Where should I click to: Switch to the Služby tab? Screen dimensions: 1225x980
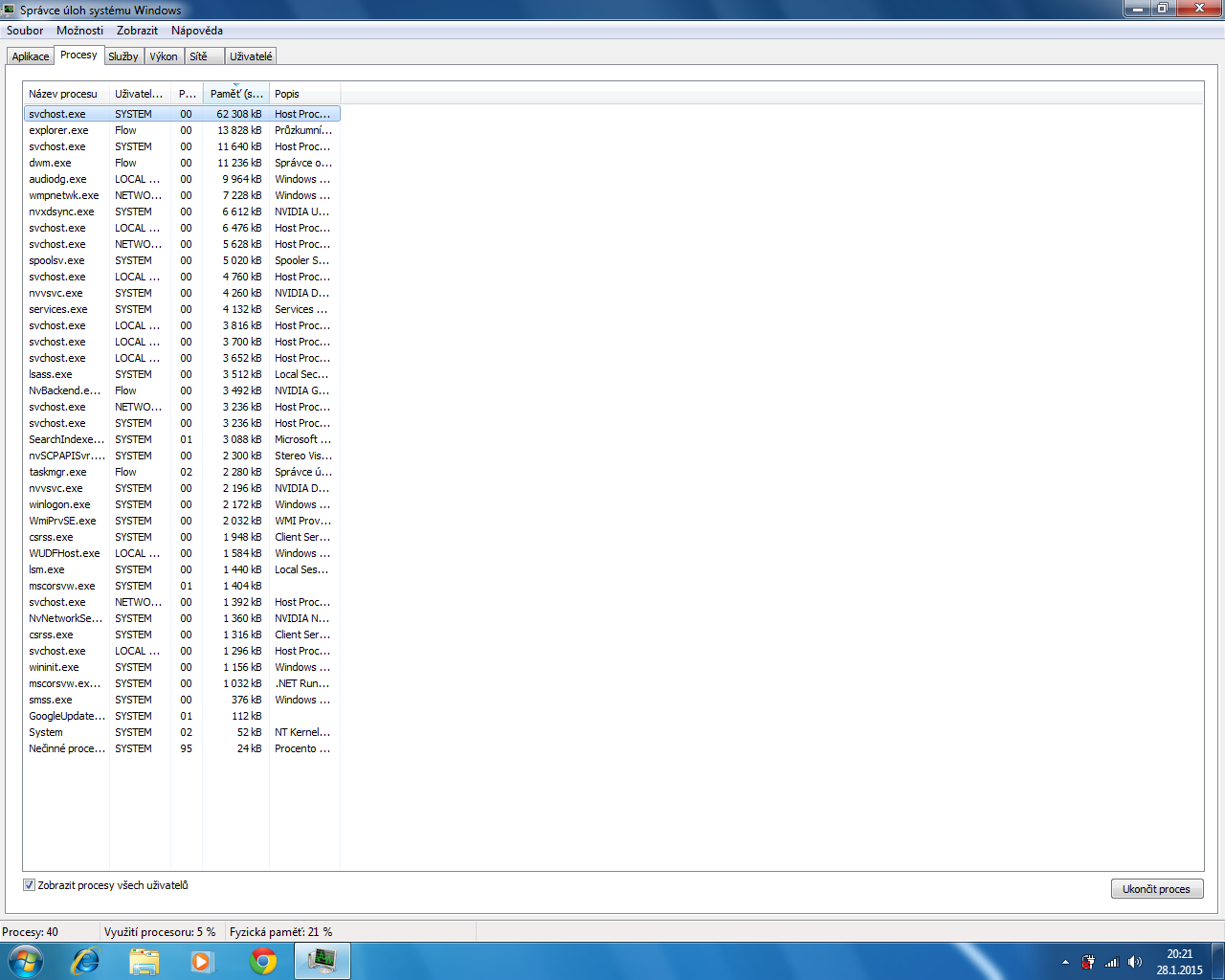(x=123, y=56)
